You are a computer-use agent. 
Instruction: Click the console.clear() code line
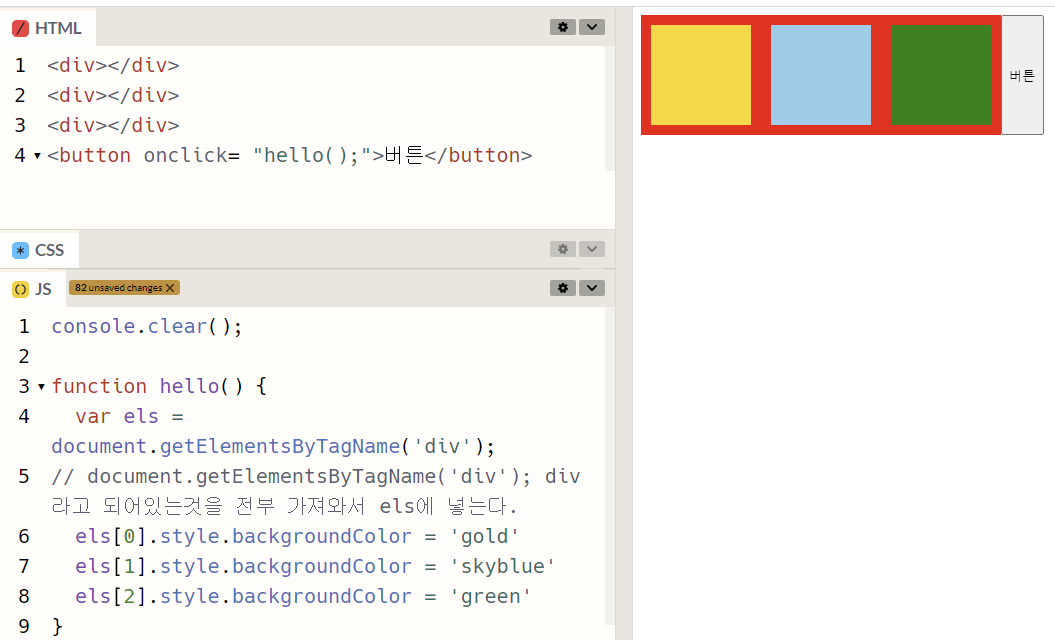(147, 326)
